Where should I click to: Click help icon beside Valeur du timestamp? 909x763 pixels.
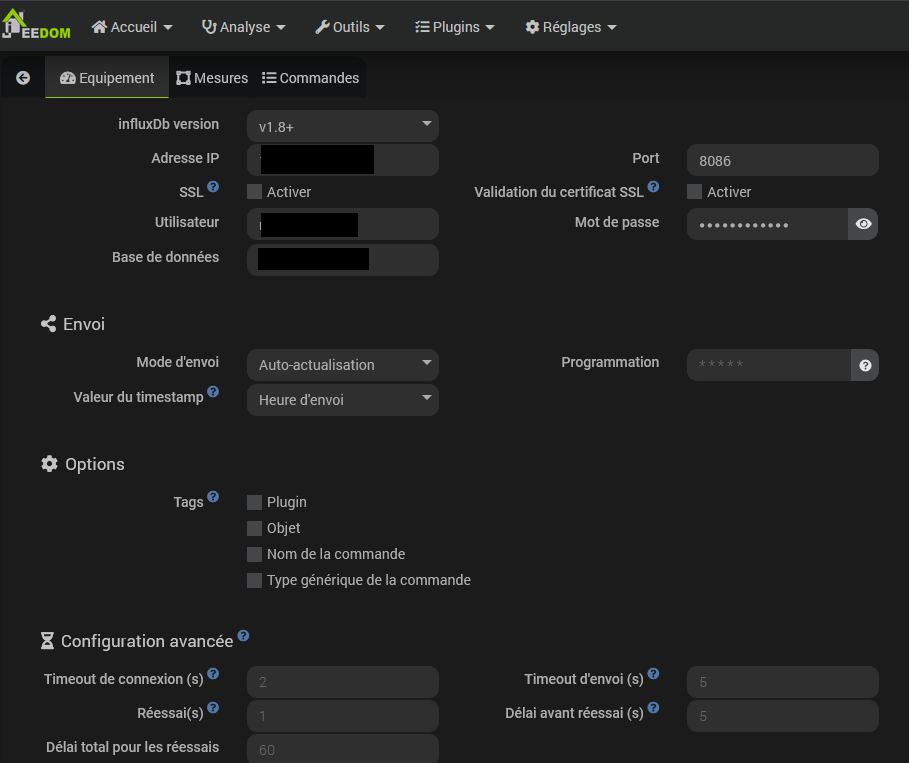(x=213, y=393)
